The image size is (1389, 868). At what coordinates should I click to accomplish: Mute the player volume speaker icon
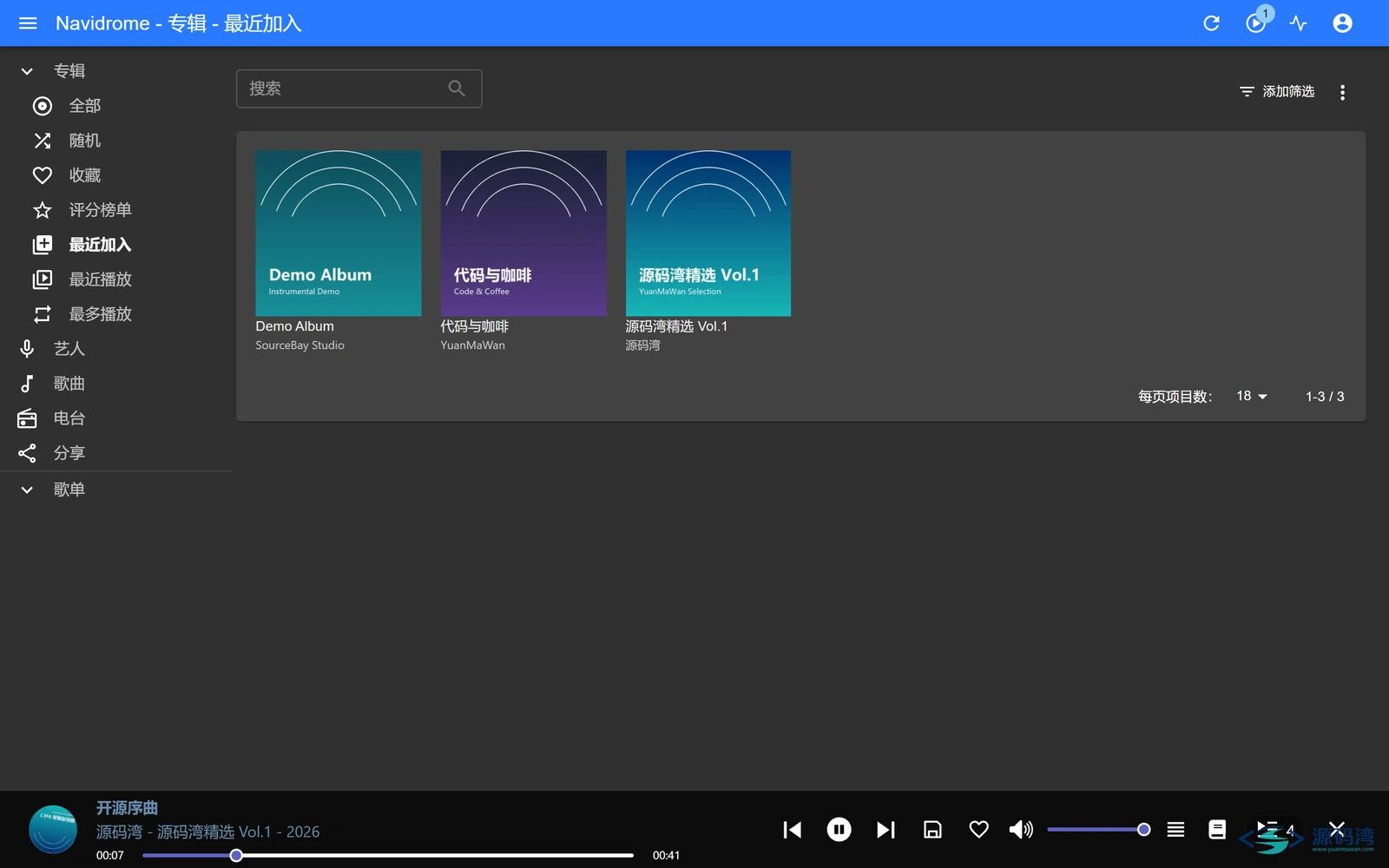[x=1021, y=830]
